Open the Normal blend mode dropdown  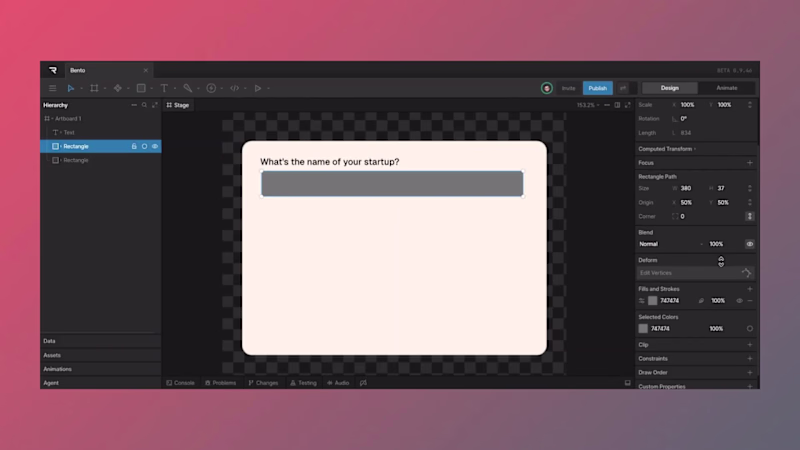point(670,244)
